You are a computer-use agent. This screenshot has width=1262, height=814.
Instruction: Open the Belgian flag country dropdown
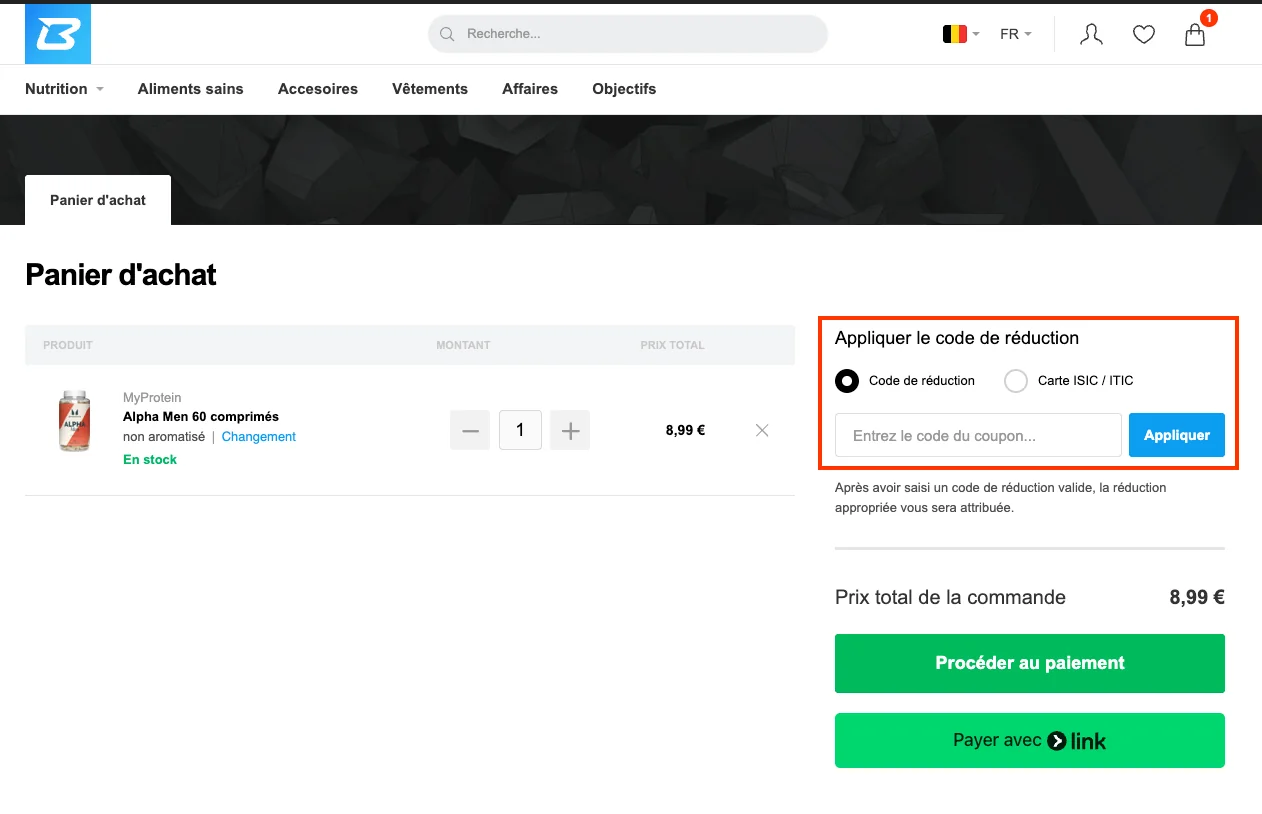[x=961, y=34]
